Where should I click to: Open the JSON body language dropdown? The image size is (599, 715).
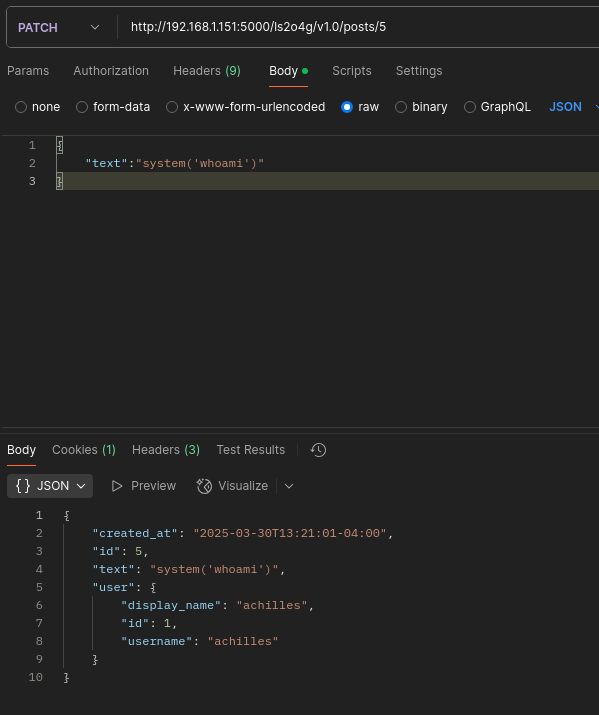[573, 107]
